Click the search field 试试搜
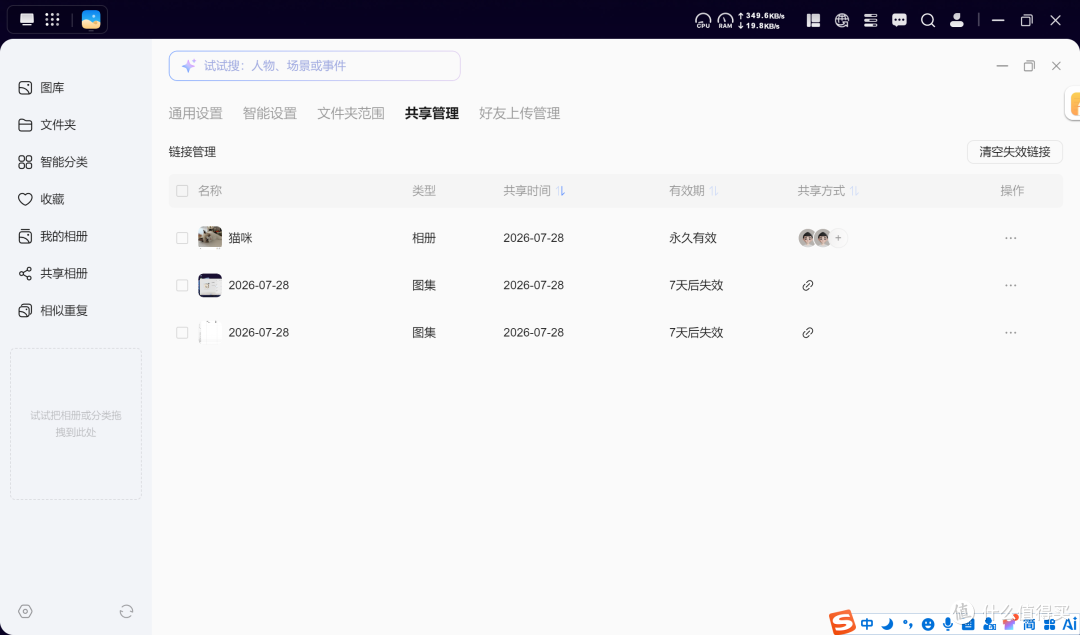The image size is (1080, 635). tap(315, 65)
